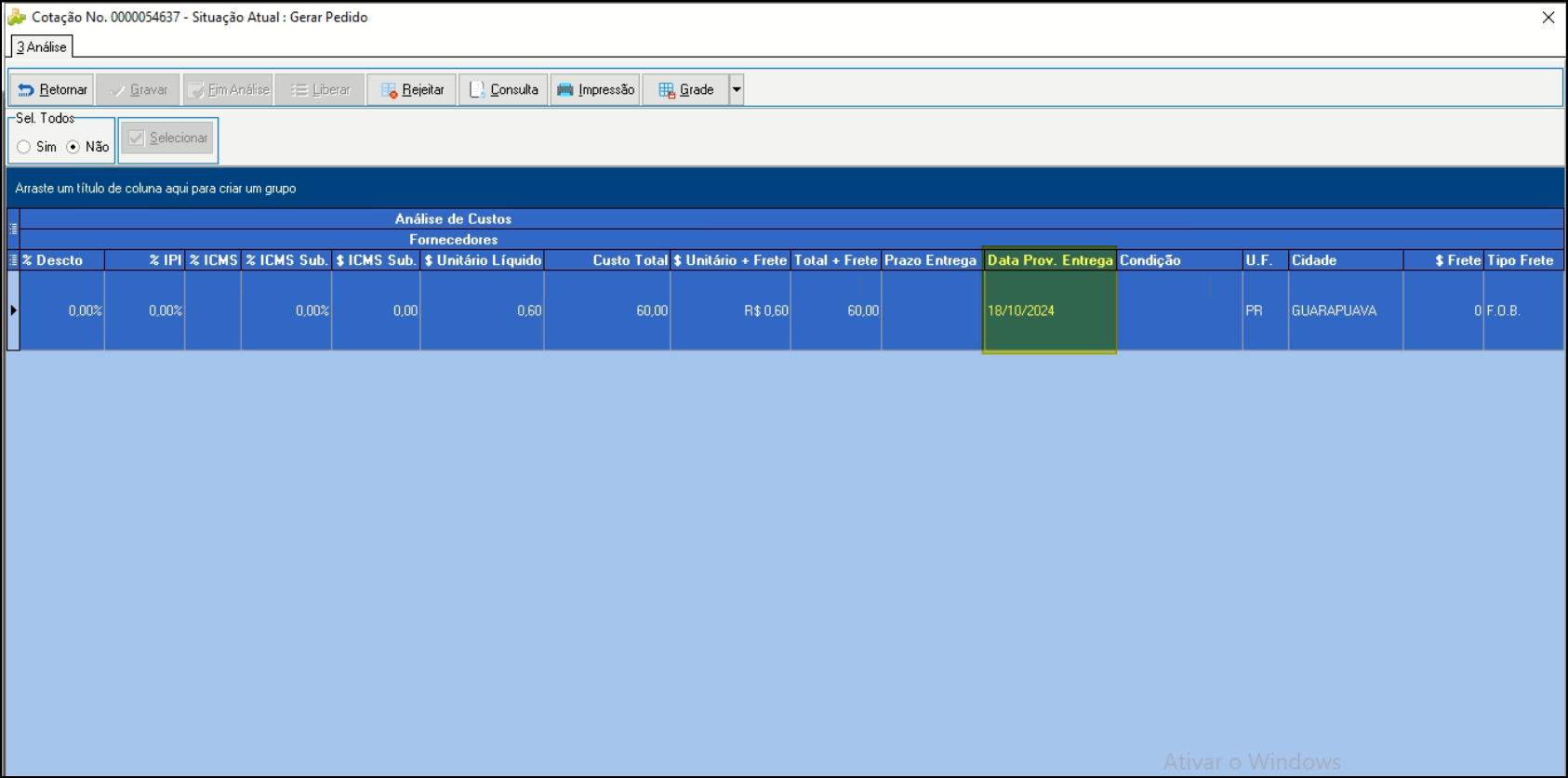1568x778 pixels.
Task: Sort by % Descto column header
Action: (x=62, y=260)
